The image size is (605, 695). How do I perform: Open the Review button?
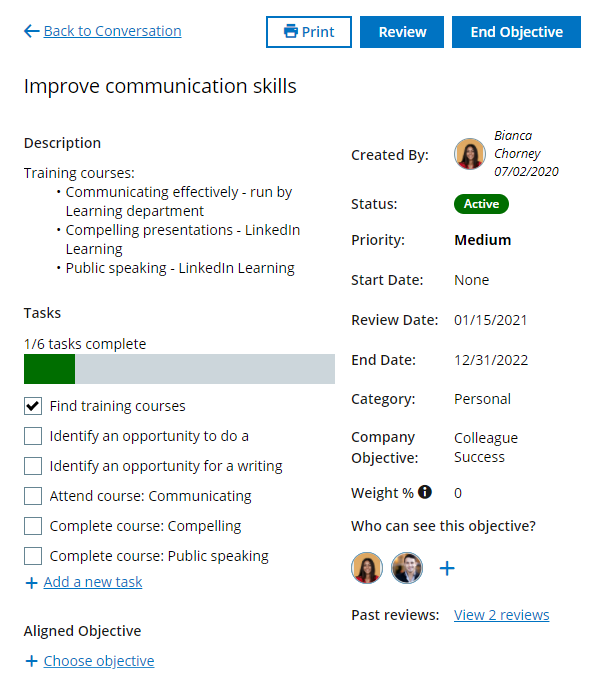click(402, 32)
